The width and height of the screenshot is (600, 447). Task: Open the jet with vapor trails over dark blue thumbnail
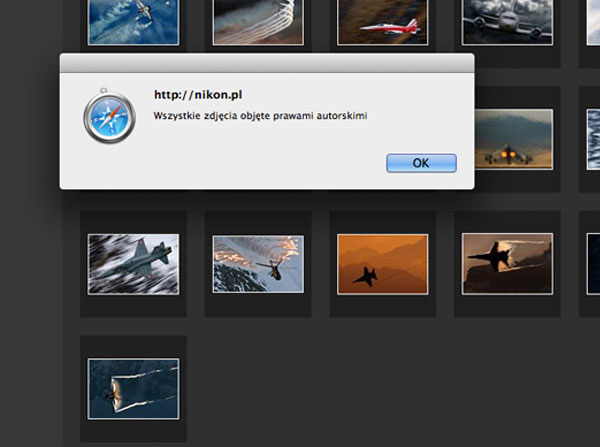[133, 389]
